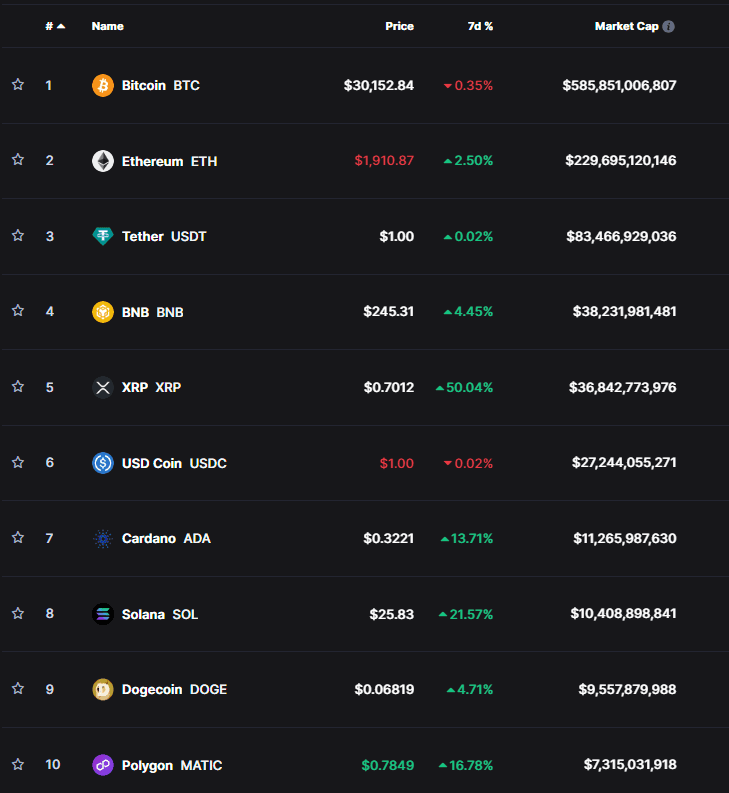Click the Tether logo icon
Image resolution: width=729 pixels, height=793 pixels.
pyautogui.click(x=103, y=236)
